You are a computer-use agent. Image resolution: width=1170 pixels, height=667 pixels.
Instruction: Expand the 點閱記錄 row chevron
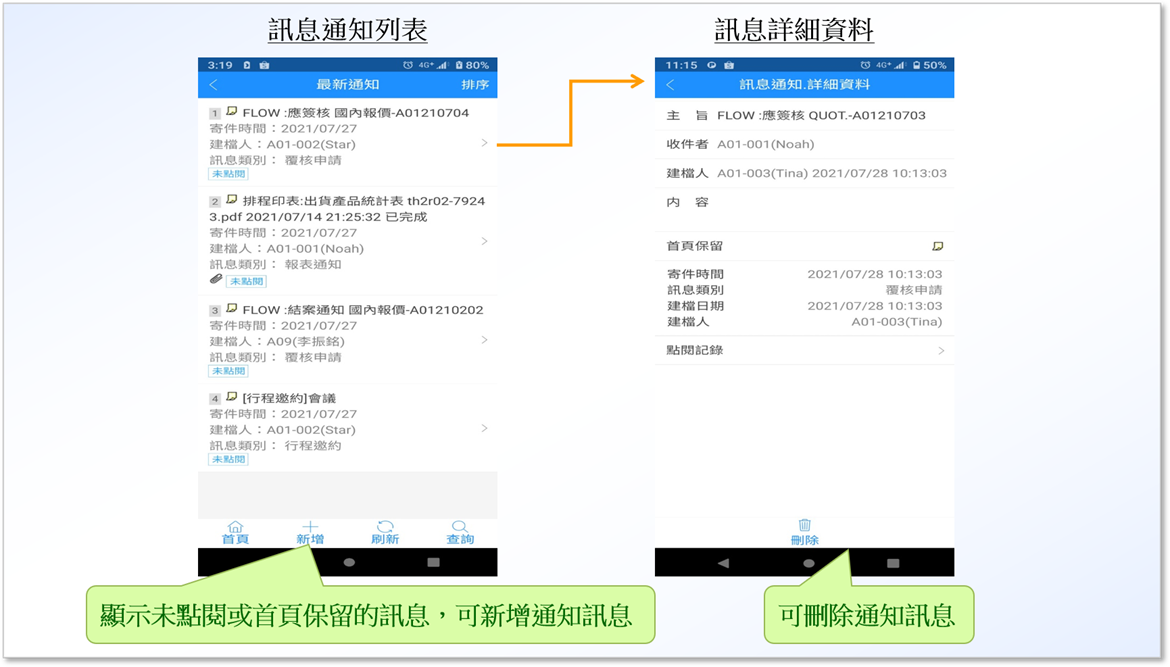click(941, 351)
